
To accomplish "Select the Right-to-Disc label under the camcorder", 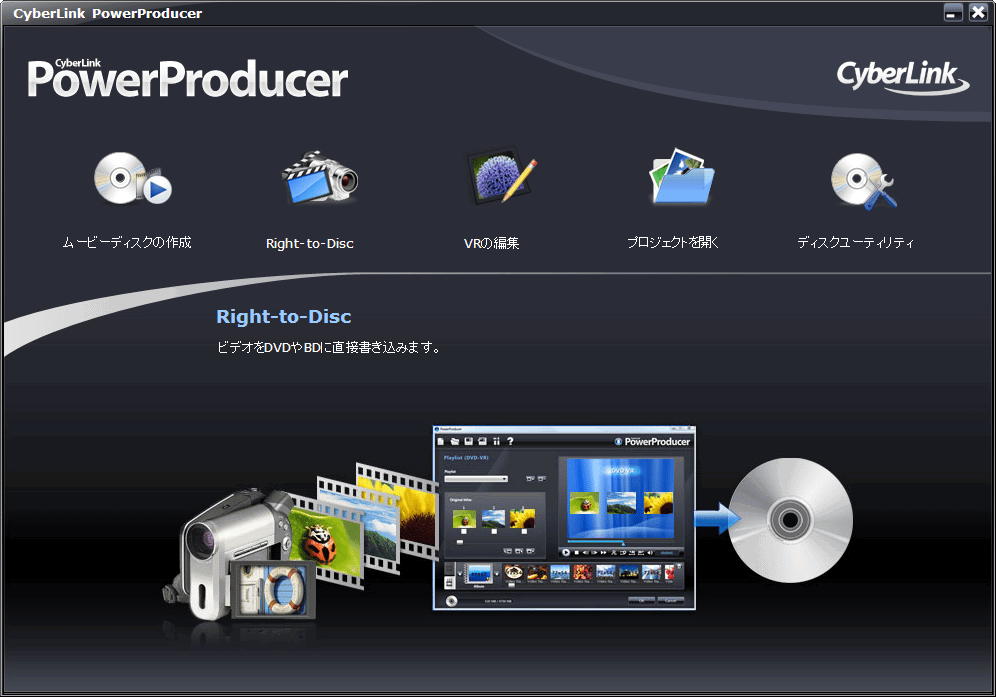I will click(309, 243).
